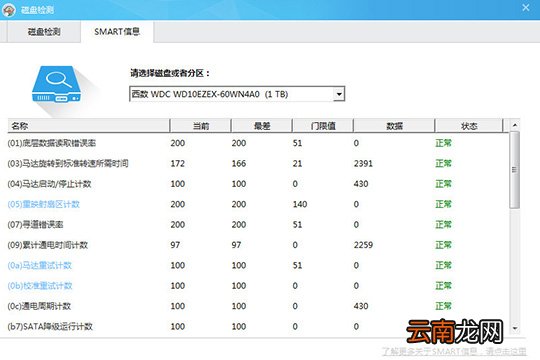Select the (0c)通电周期计数 row
The image size is (540, 360).
(258, 306)
